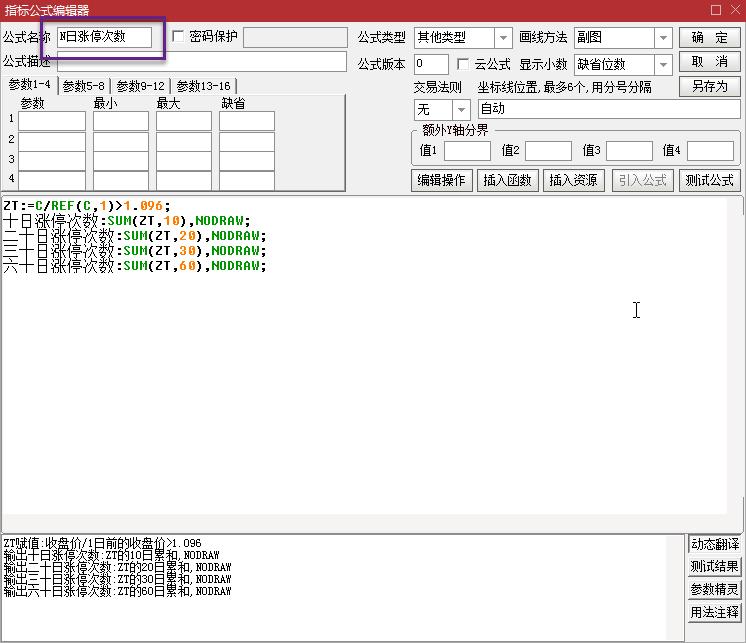Image resolution: width=746 pixels, height=643 pixels.
Task: Expand the 画线方法 dropdown
Action: 663,38
